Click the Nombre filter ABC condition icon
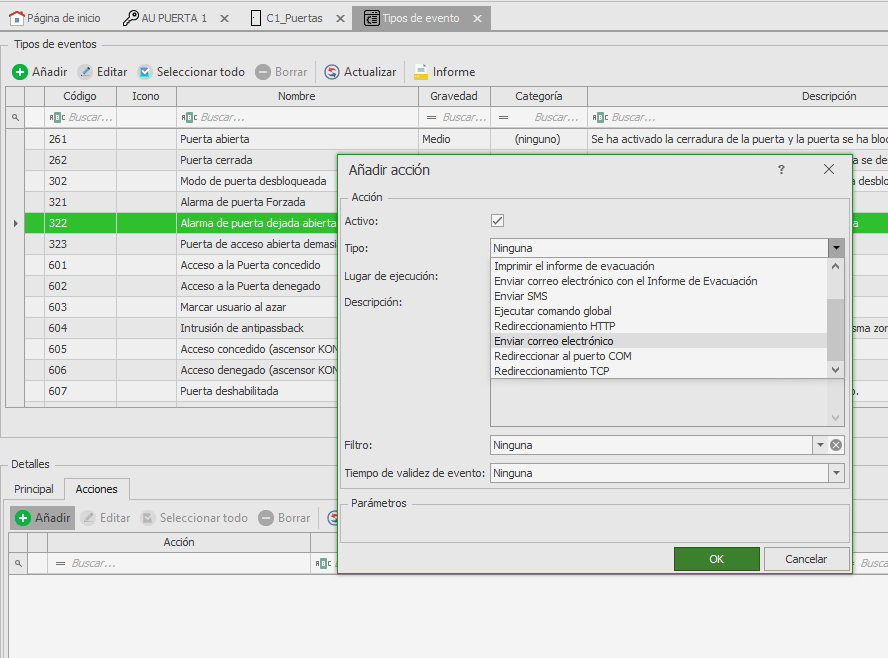The width and height of the screenshot is (888, 658). click(189, 117)
